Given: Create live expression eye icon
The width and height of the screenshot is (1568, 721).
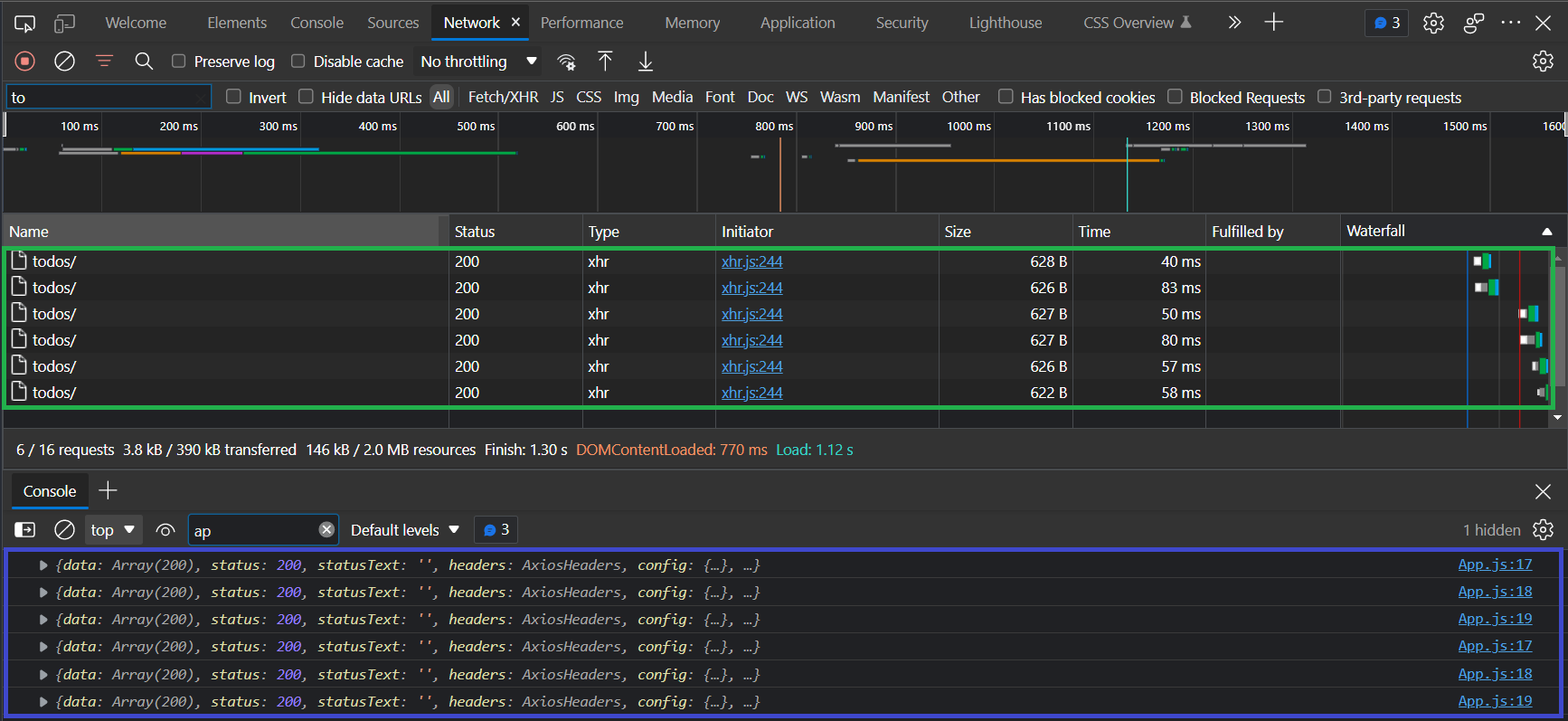Looking at the screenshot, I should [x=165, y=530].
